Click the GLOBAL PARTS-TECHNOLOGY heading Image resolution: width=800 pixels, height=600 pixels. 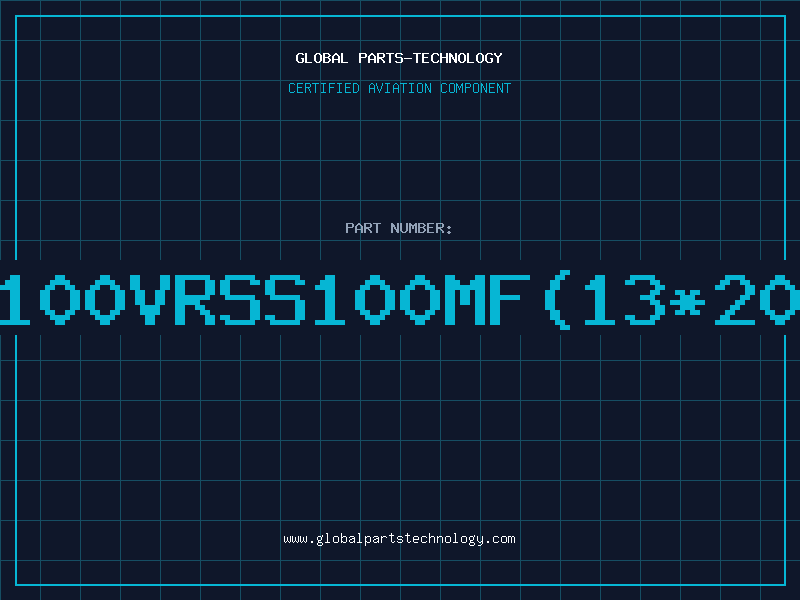click(399, 58)
